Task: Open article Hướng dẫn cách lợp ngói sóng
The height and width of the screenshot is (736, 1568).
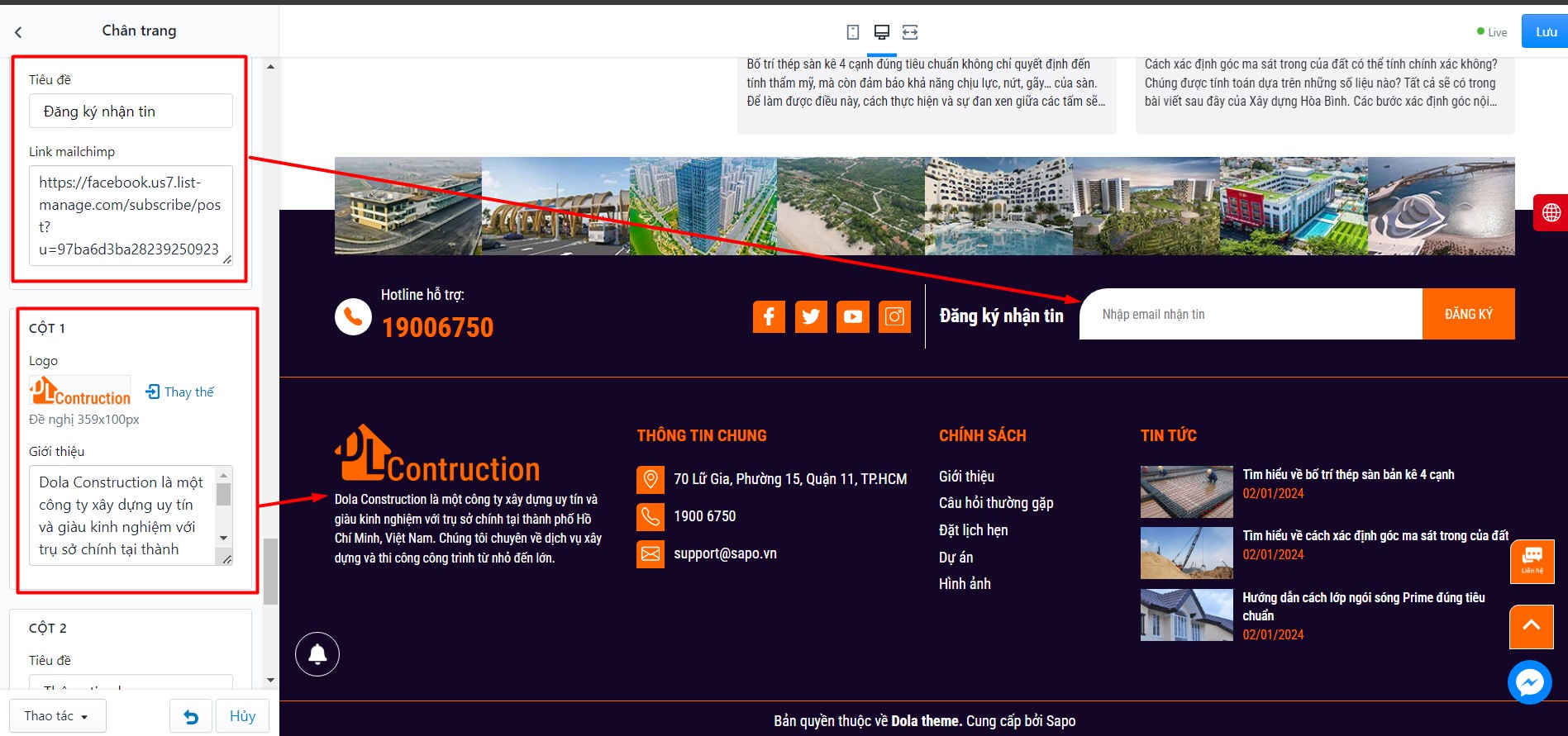Action: 1364,606
